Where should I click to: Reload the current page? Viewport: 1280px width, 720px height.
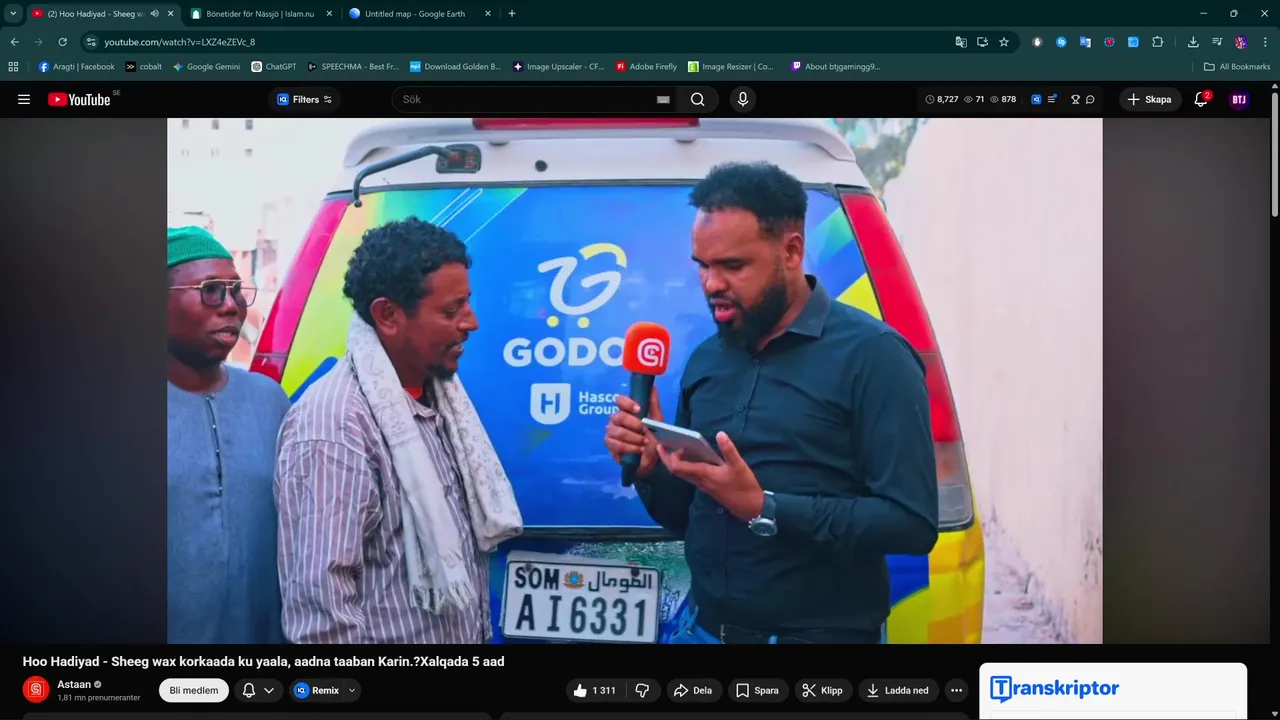pos(62,42)
